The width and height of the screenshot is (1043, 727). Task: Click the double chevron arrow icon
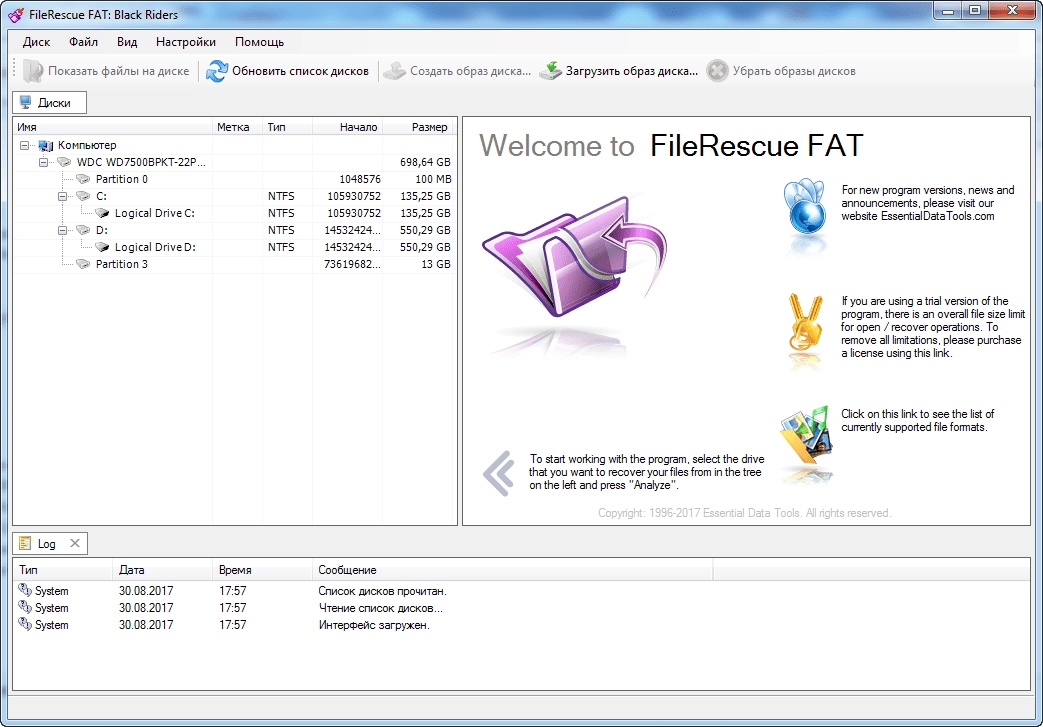499,473
